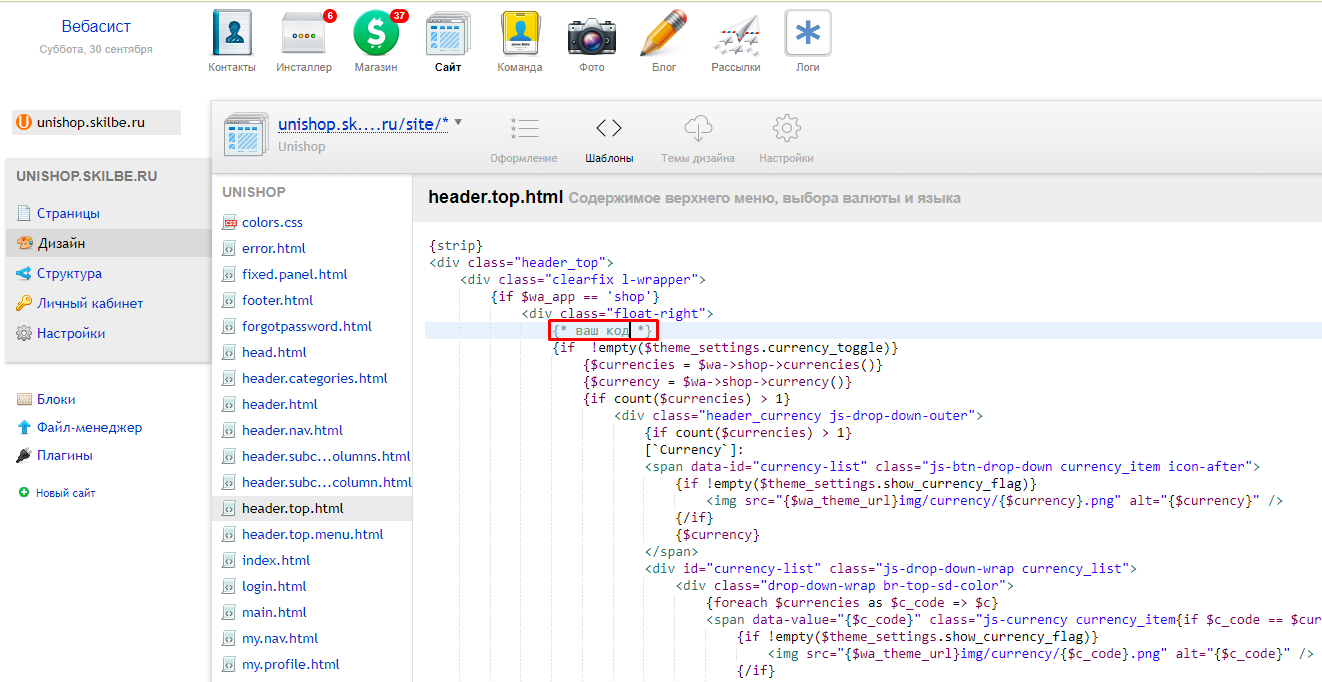This screenshot has height=682, width=1322.
Task: Switch to the Темы дизайна tab
Action: (698, 138)
